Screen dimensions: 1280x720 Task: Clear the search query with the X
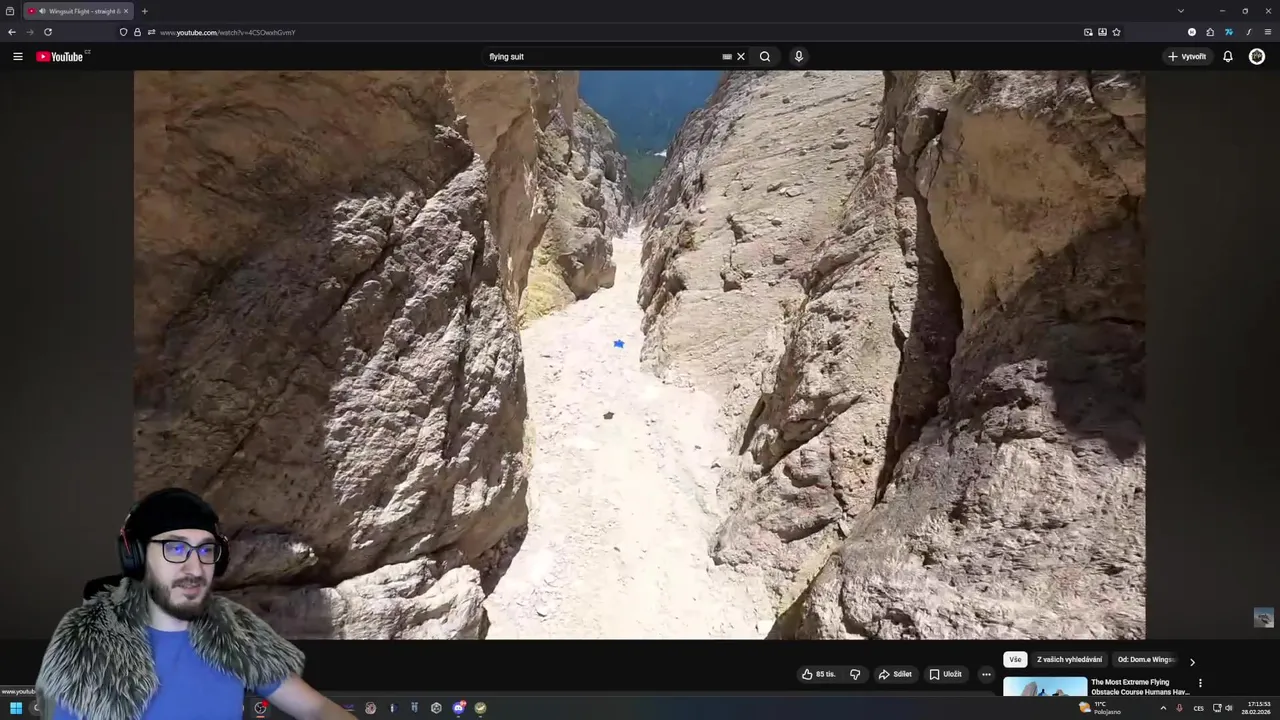pyautogui.click(x=741, y=57)
